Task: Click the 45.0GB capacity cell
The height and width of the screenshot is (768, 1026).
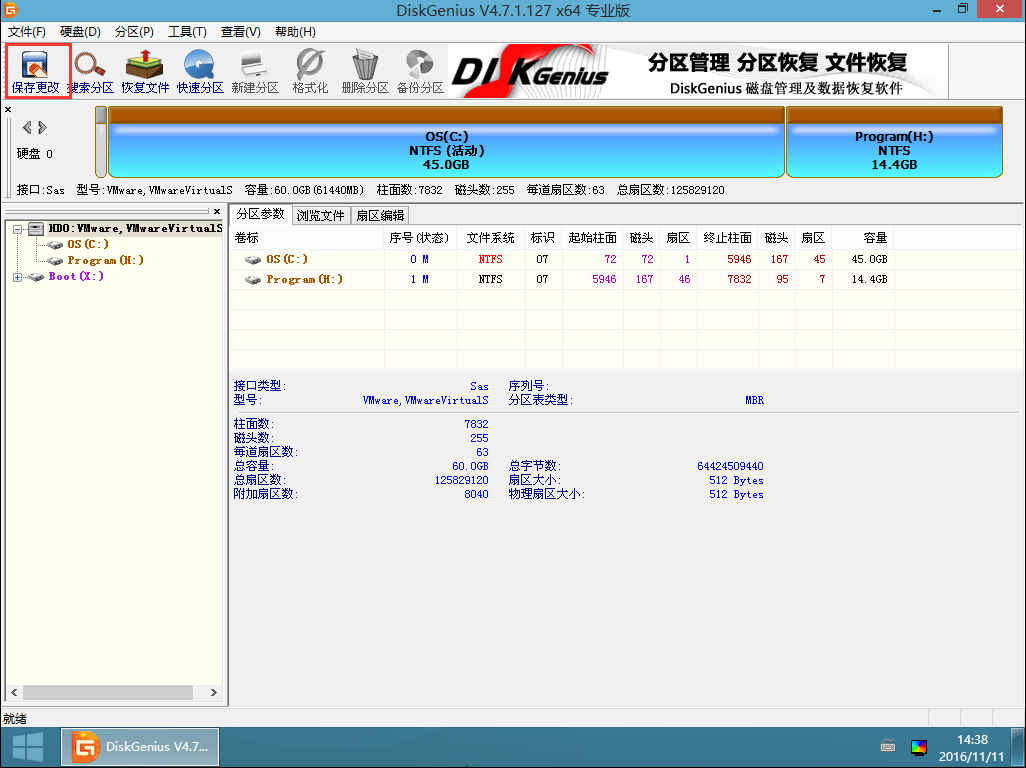Action: pyautogui.click(x=870, y=260)
